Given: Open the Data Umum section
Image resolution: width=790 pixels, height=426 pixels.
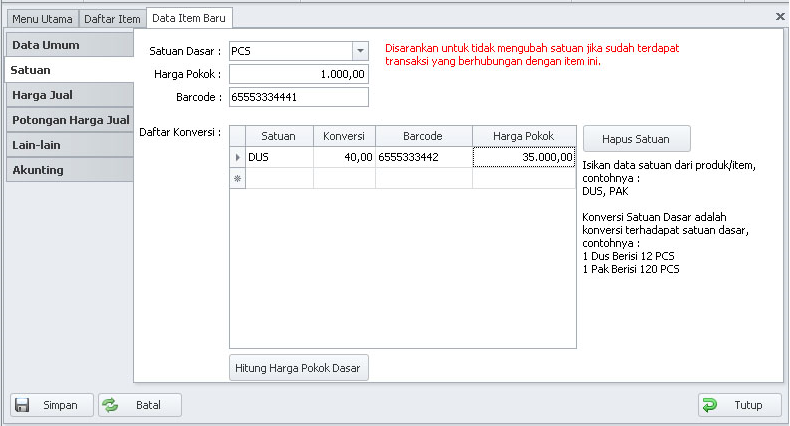Looking at the screenshot, I should click(68, 45).
